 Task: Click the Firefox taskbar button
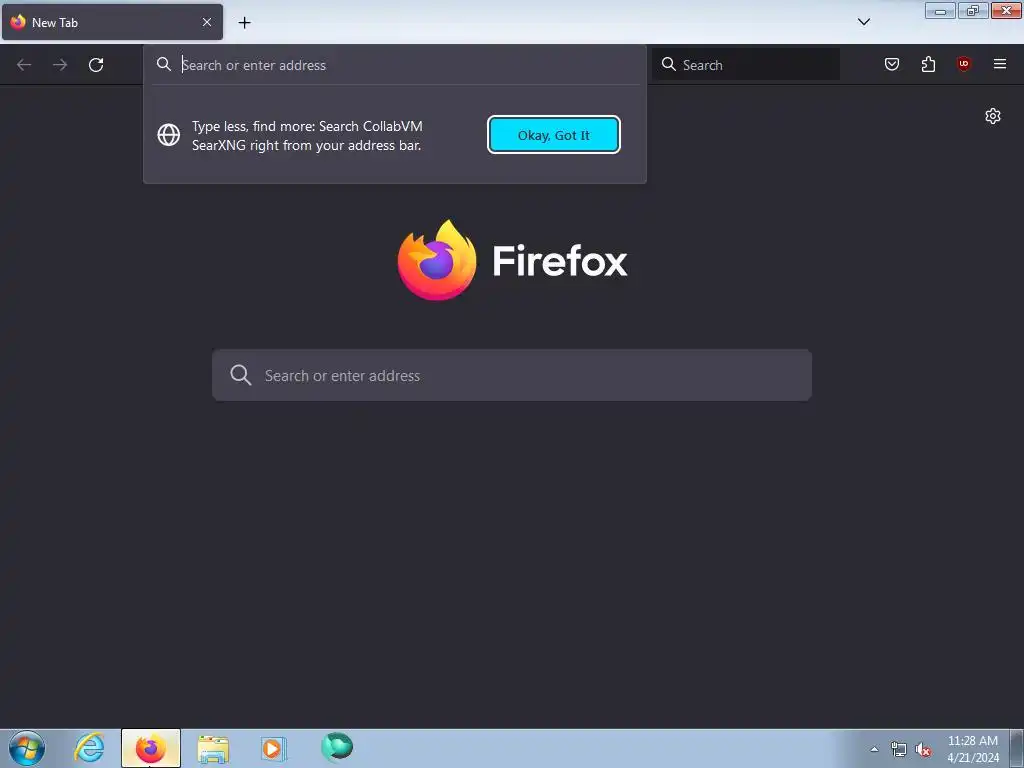151,748
